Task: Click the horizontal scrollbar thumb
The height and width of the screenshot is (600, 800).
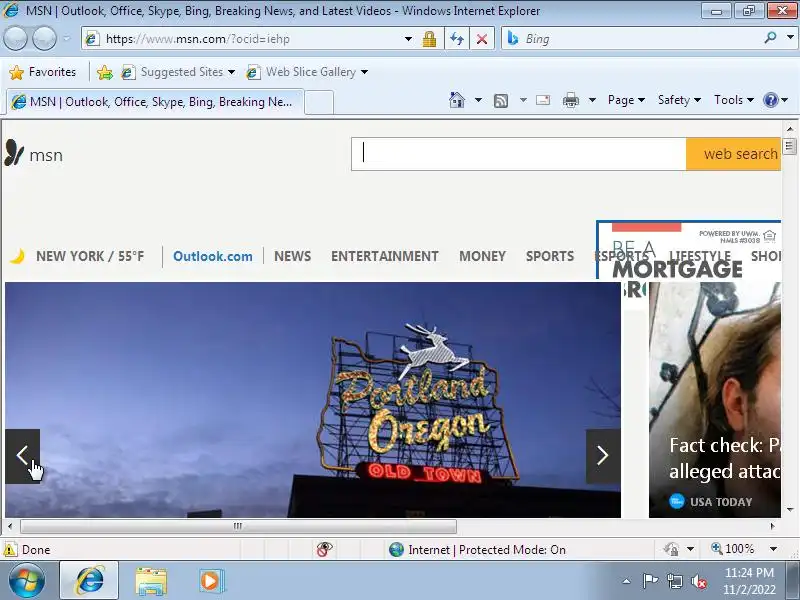Action: pos(238,526)
